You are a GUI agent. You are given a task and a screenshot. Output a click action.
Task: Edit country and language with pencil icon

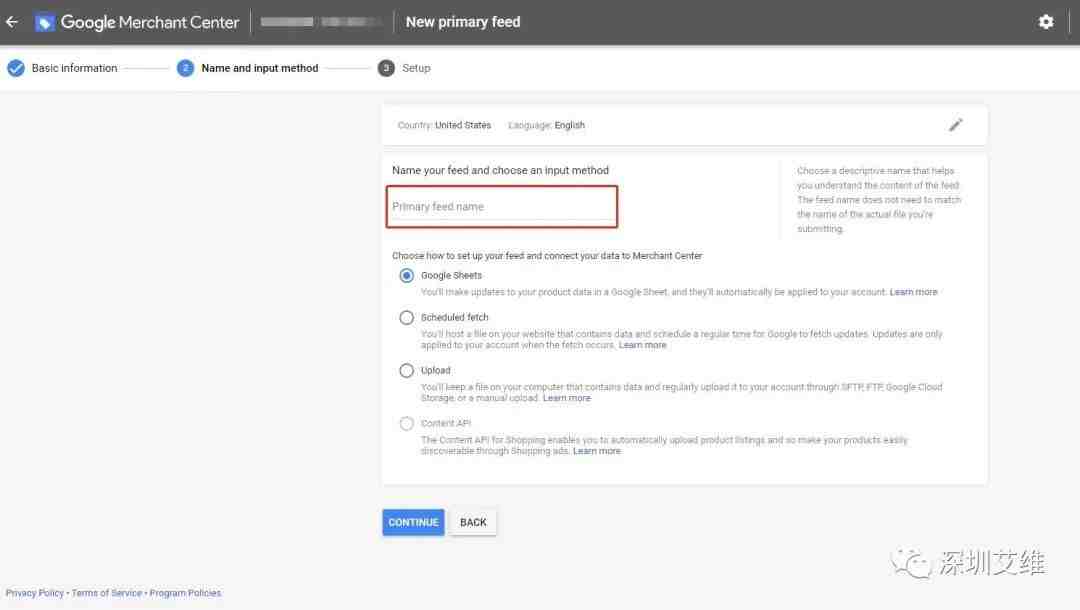[x=955, y=125]
